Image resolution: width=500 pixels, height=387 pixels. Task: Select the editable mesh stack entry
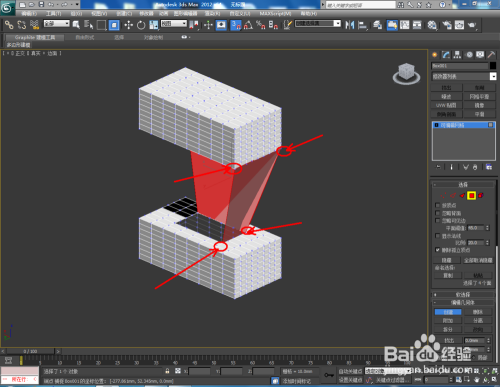pos(464,125)
